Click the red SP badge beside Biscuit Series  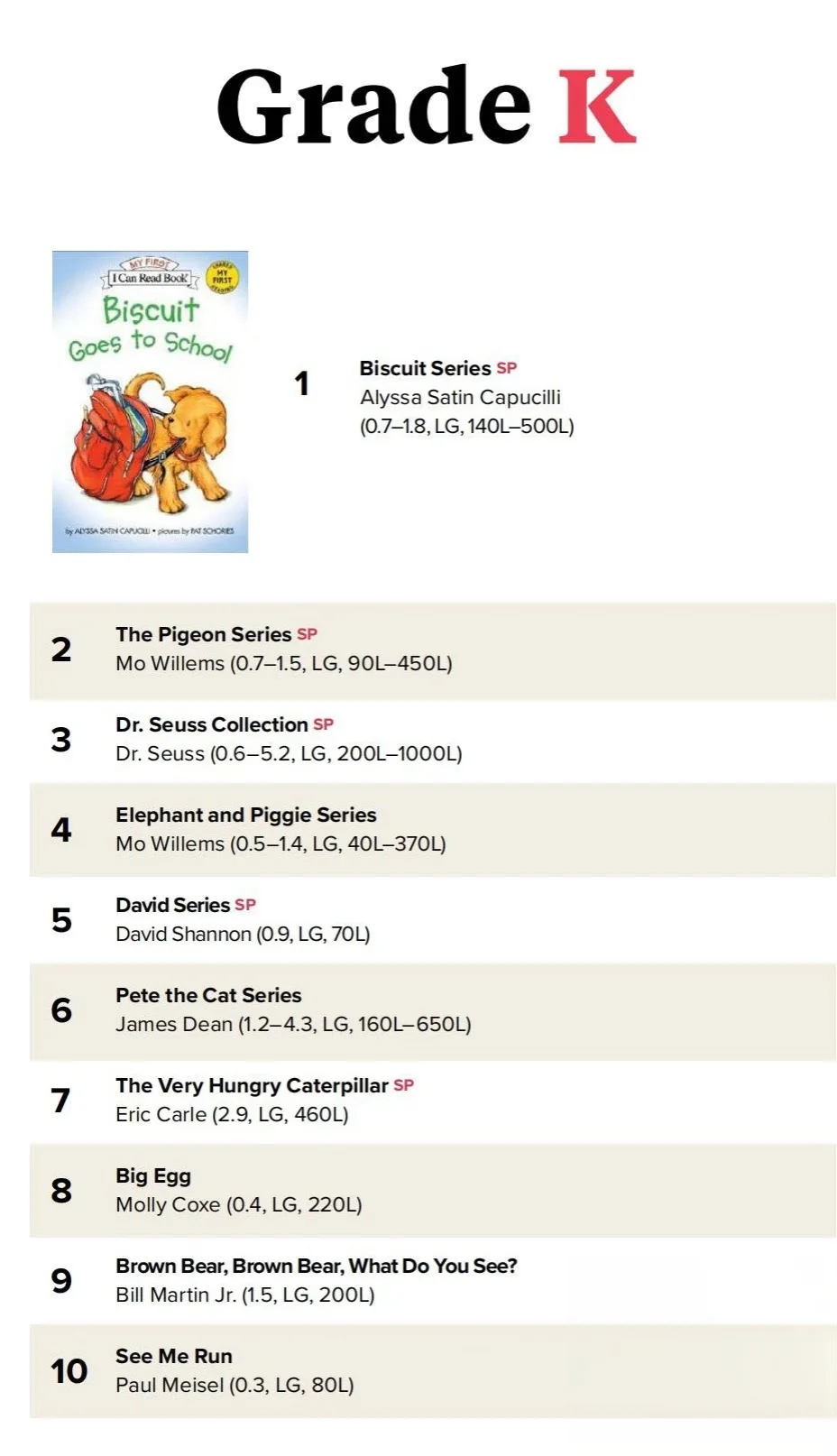507,368
